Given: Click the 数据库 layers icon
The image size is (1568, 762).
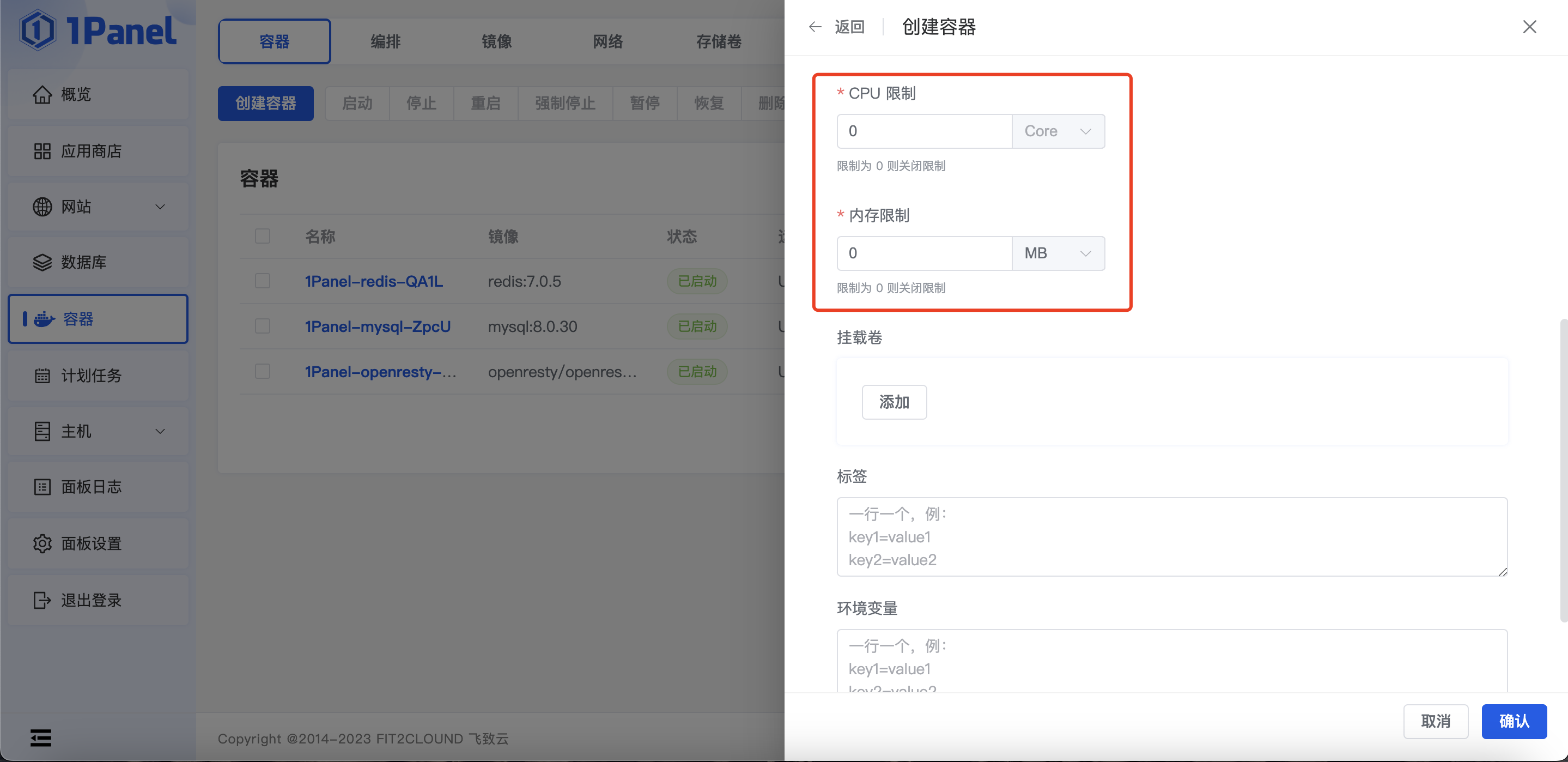Looking at the screenshot, I should (42, 263).
